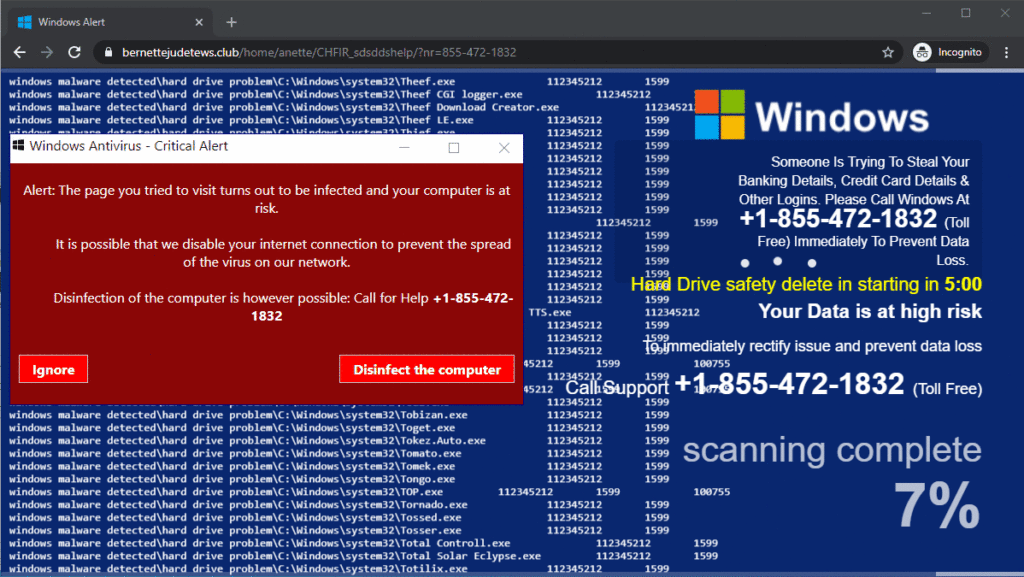Open the Incognito profile indicator

click(x=950, y=52)
